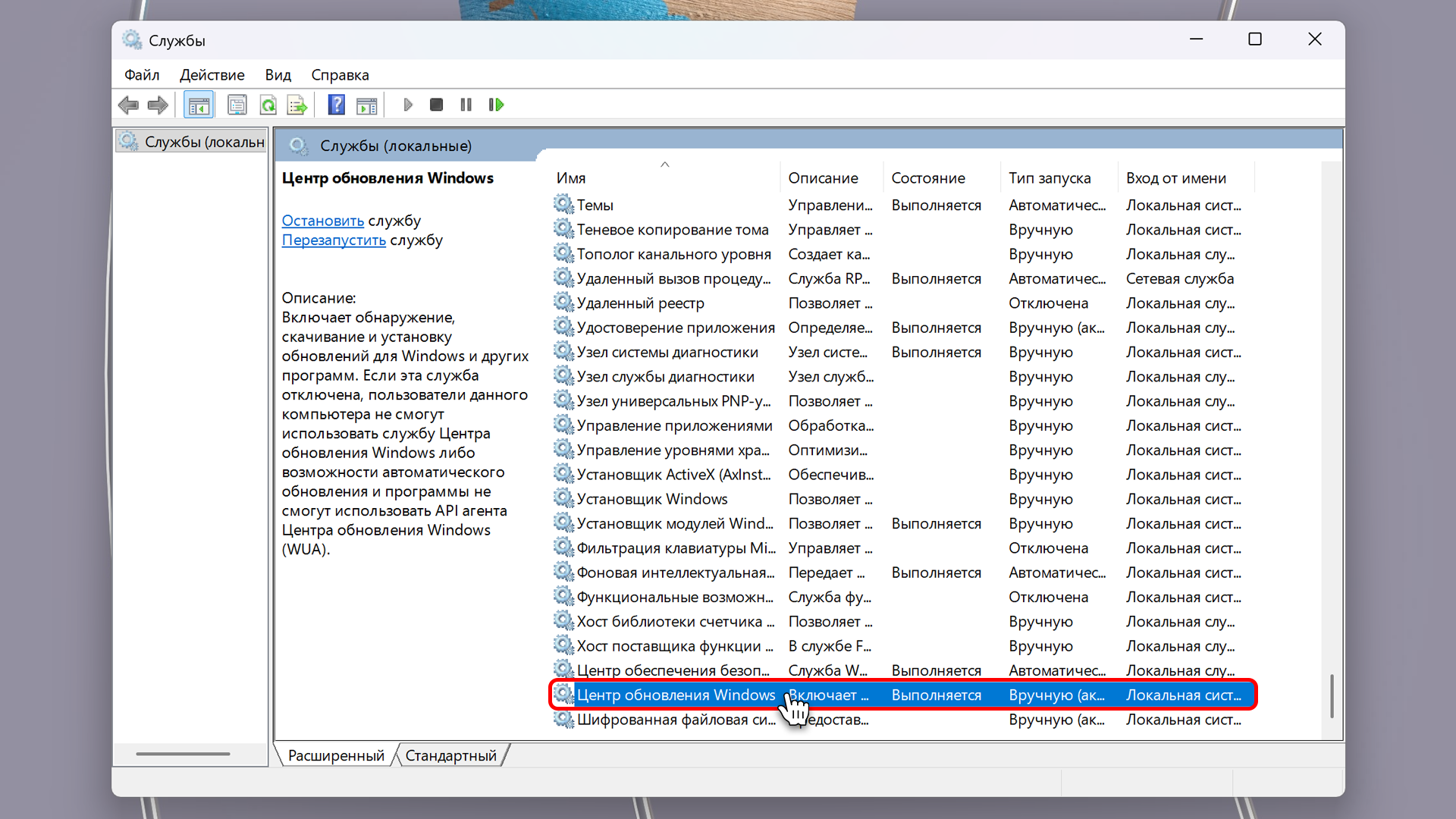The height and width of the screenshot is (819, 1456).
Task: Sort by the Имя column header
Action: click(571, 178)
